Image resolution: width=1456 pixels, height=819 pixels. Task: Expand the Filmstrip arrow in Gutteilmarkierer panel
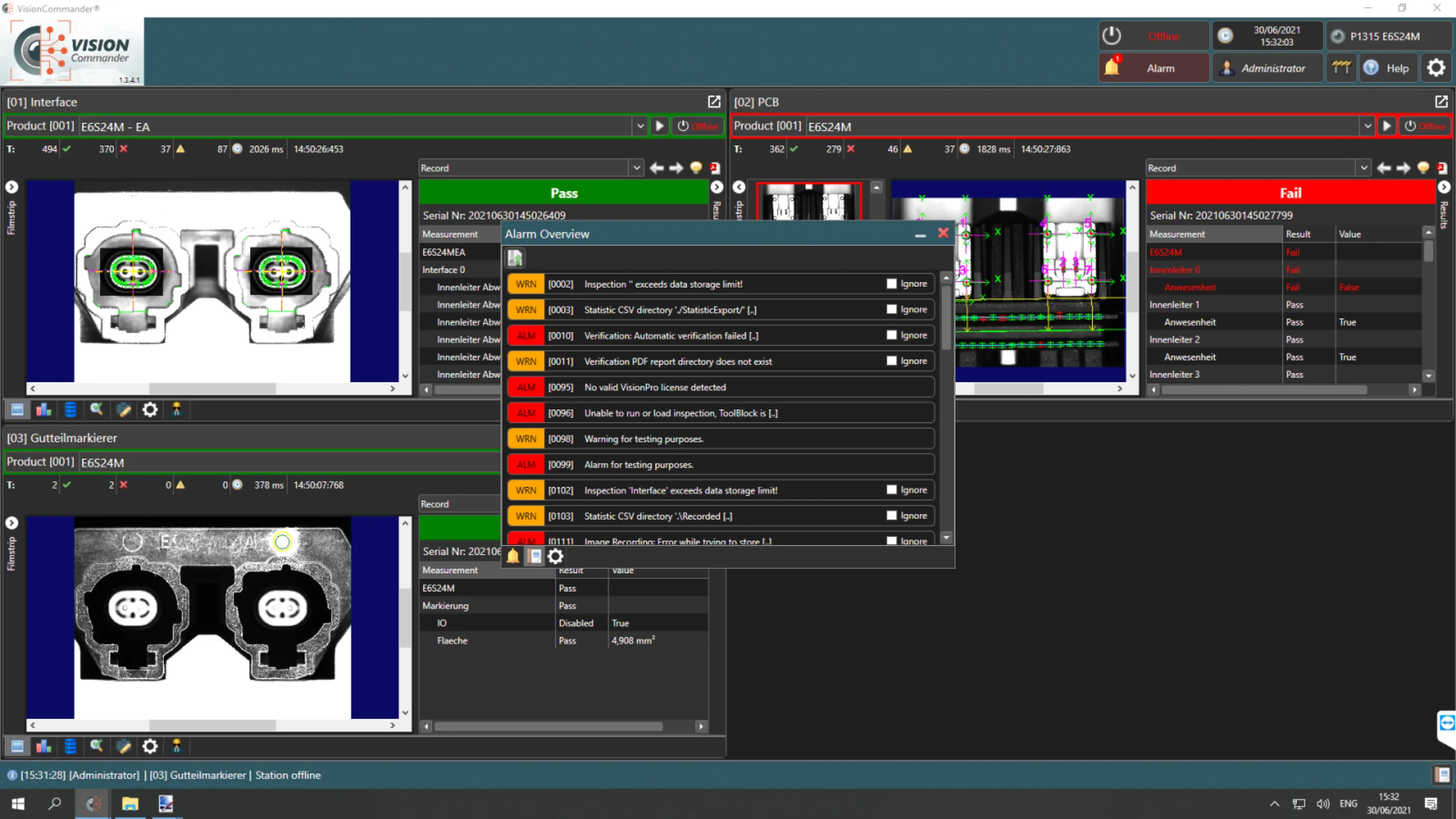click(x=12, y=523)
